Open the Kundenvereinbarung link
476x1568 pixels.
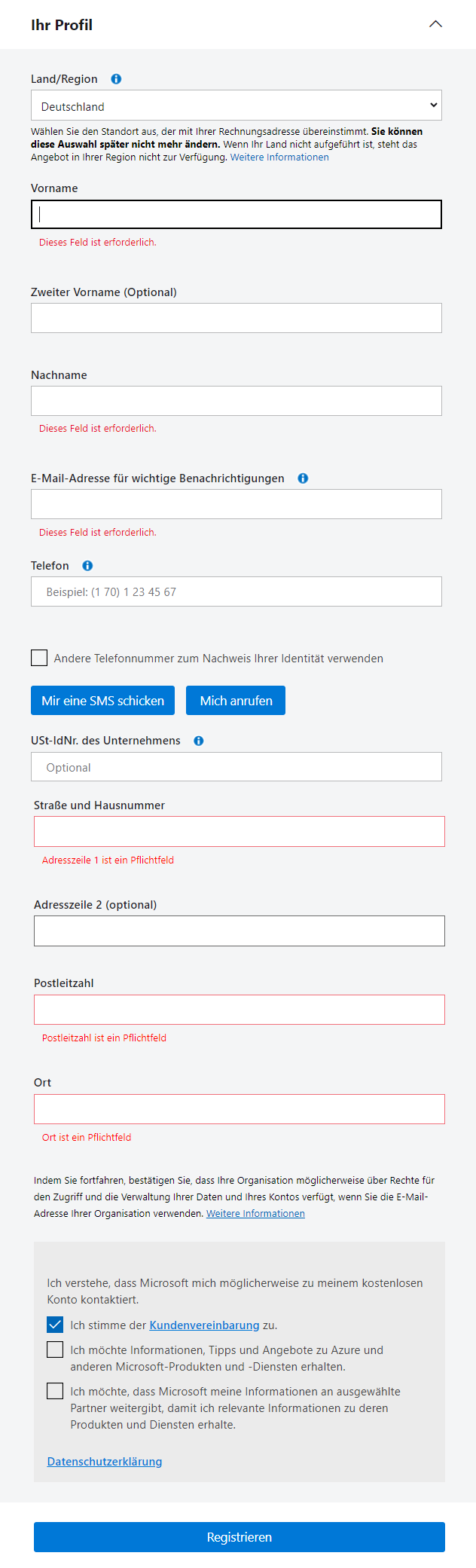pyautogui.click(x=204, y=1325)
